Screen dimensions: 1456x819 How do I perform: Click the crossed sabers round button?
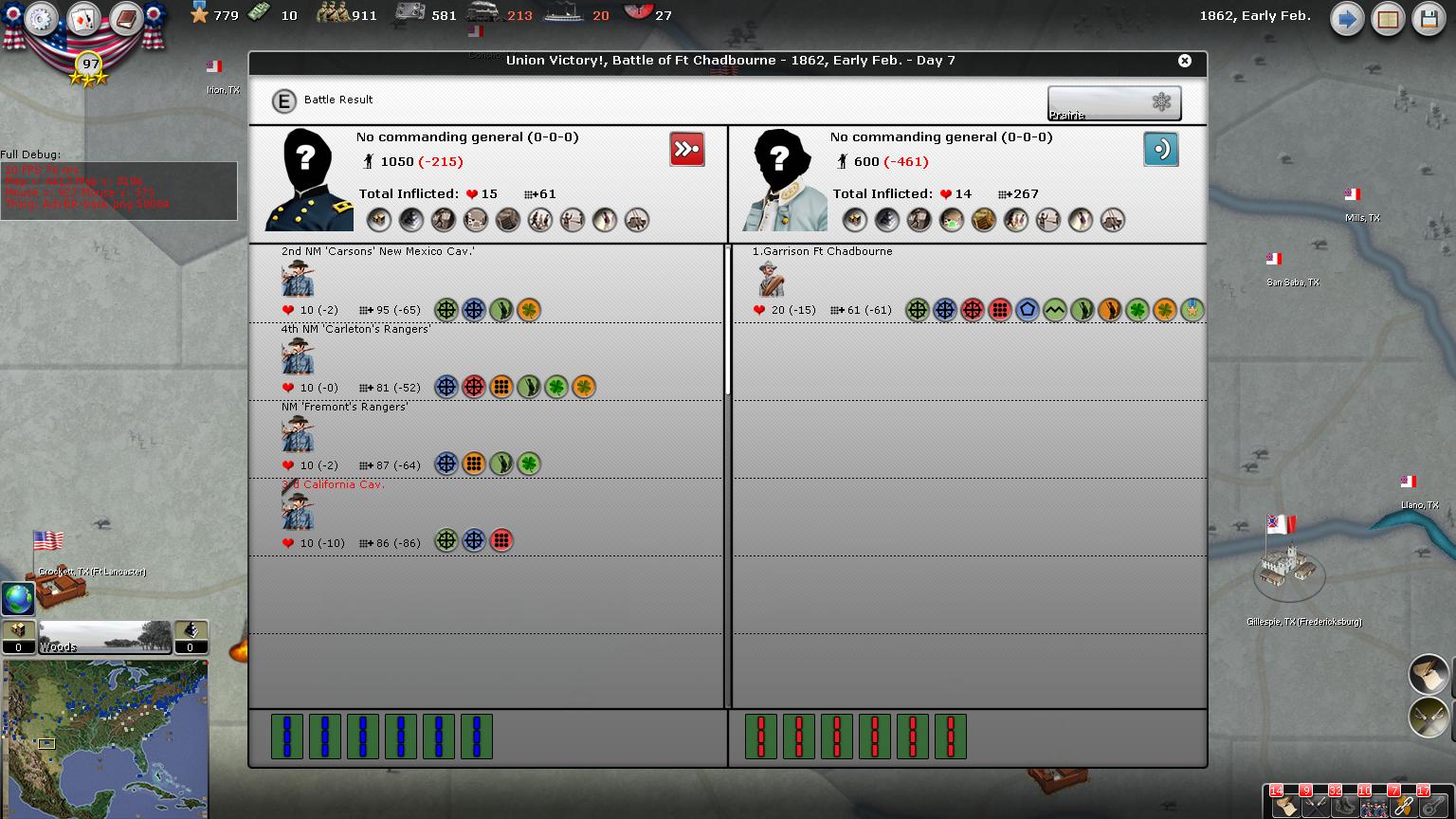pos(1429,716)
